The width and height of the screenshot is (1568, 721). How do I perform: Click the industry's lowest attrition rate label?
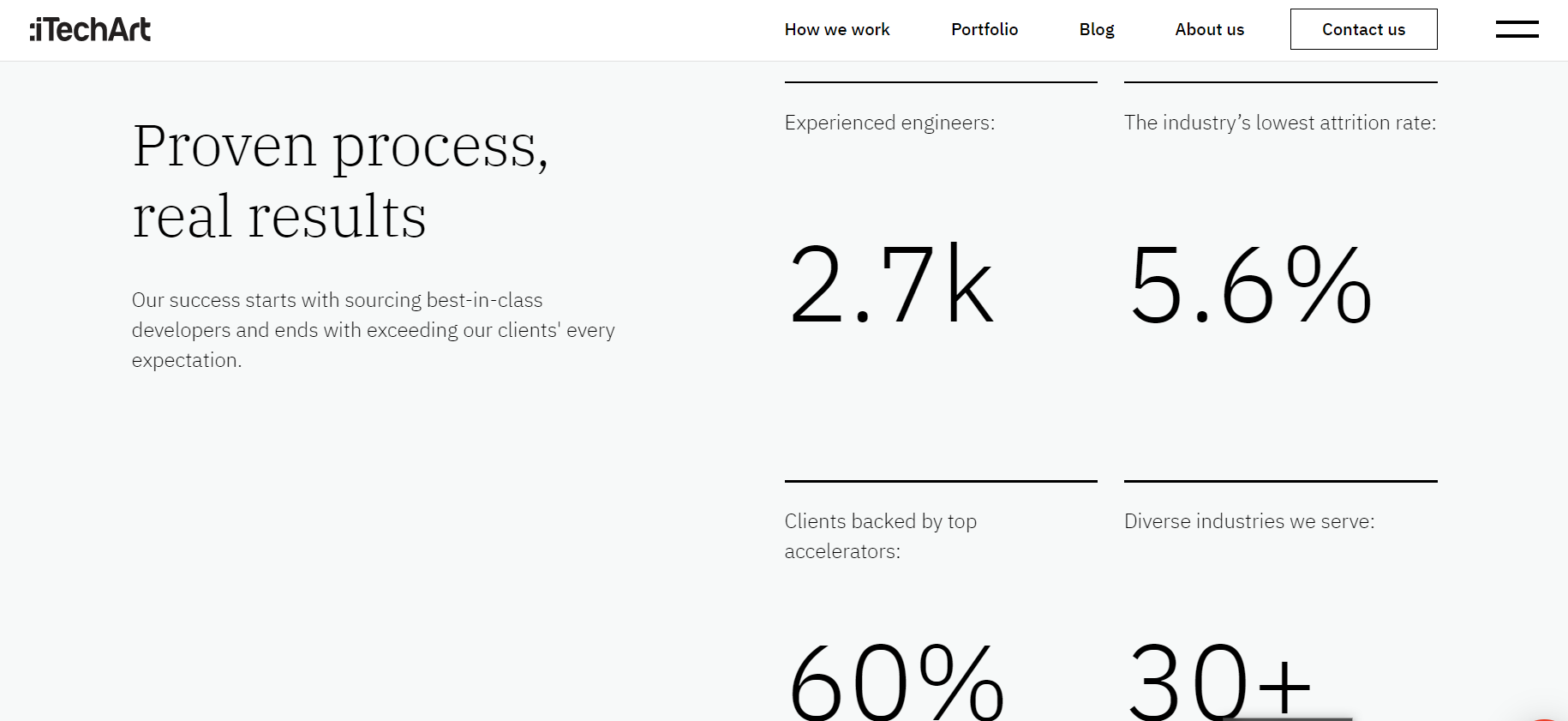[1280, 123]
